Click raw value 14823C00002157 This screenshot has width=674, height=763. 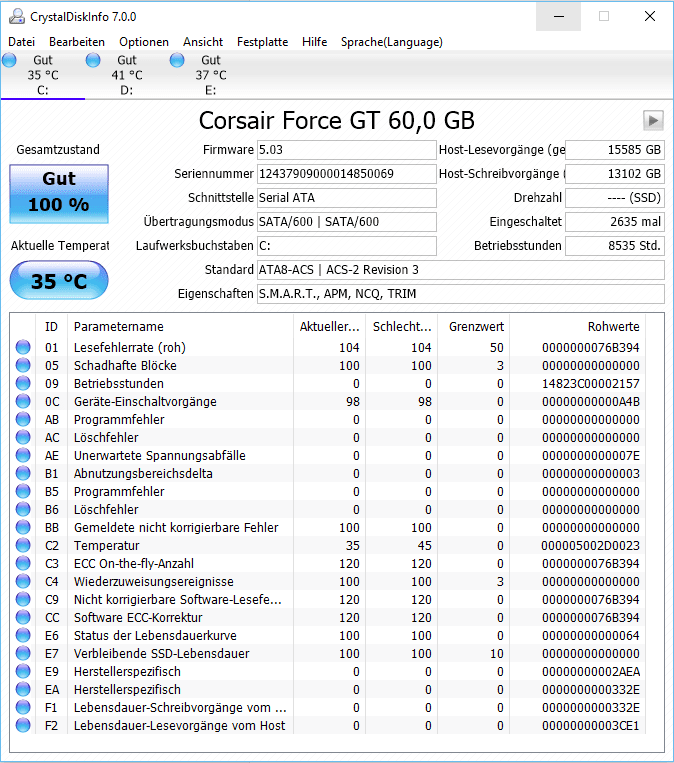tap(591, 383)
